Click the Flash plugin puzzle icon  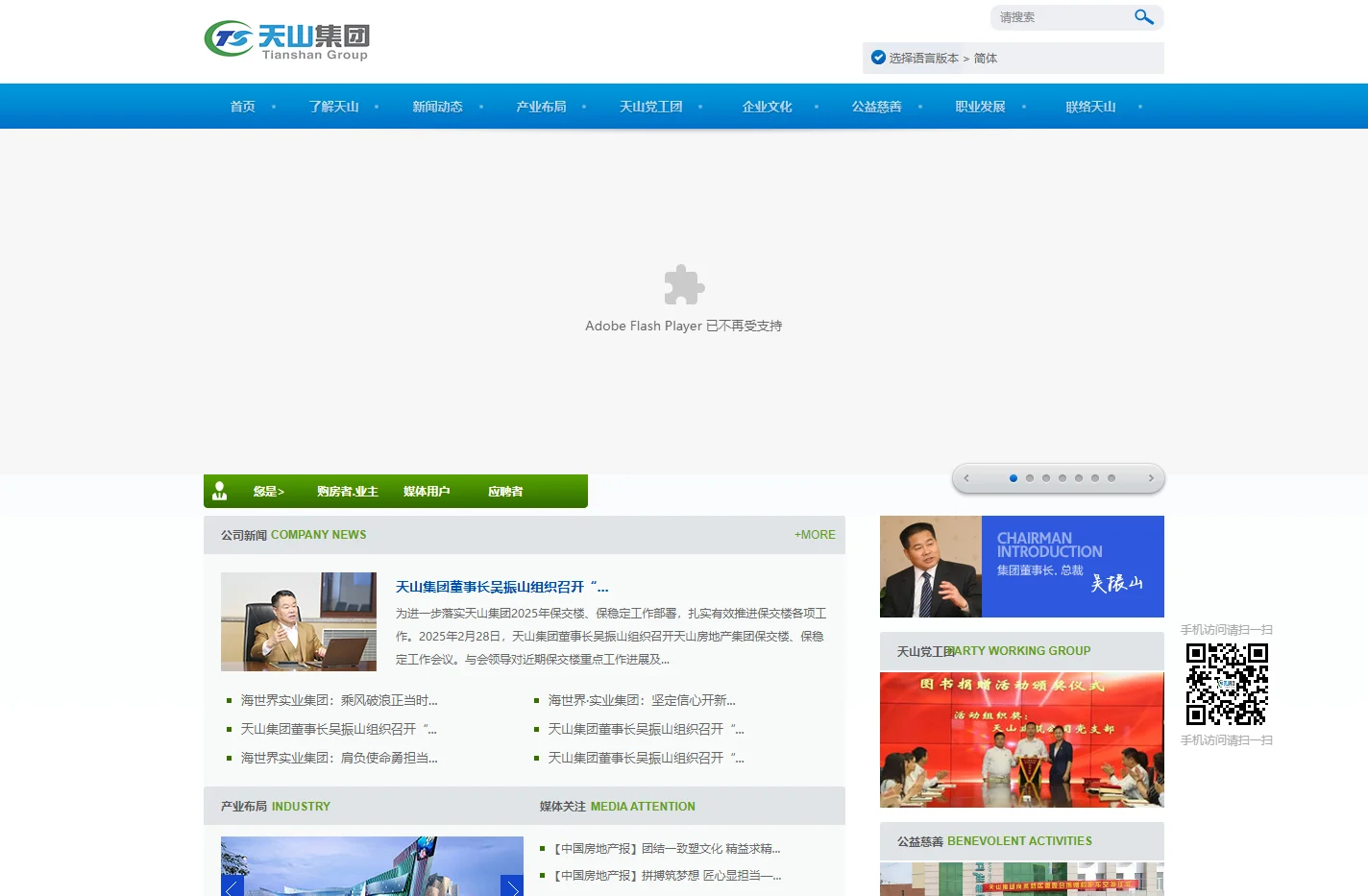click(684, 285)
